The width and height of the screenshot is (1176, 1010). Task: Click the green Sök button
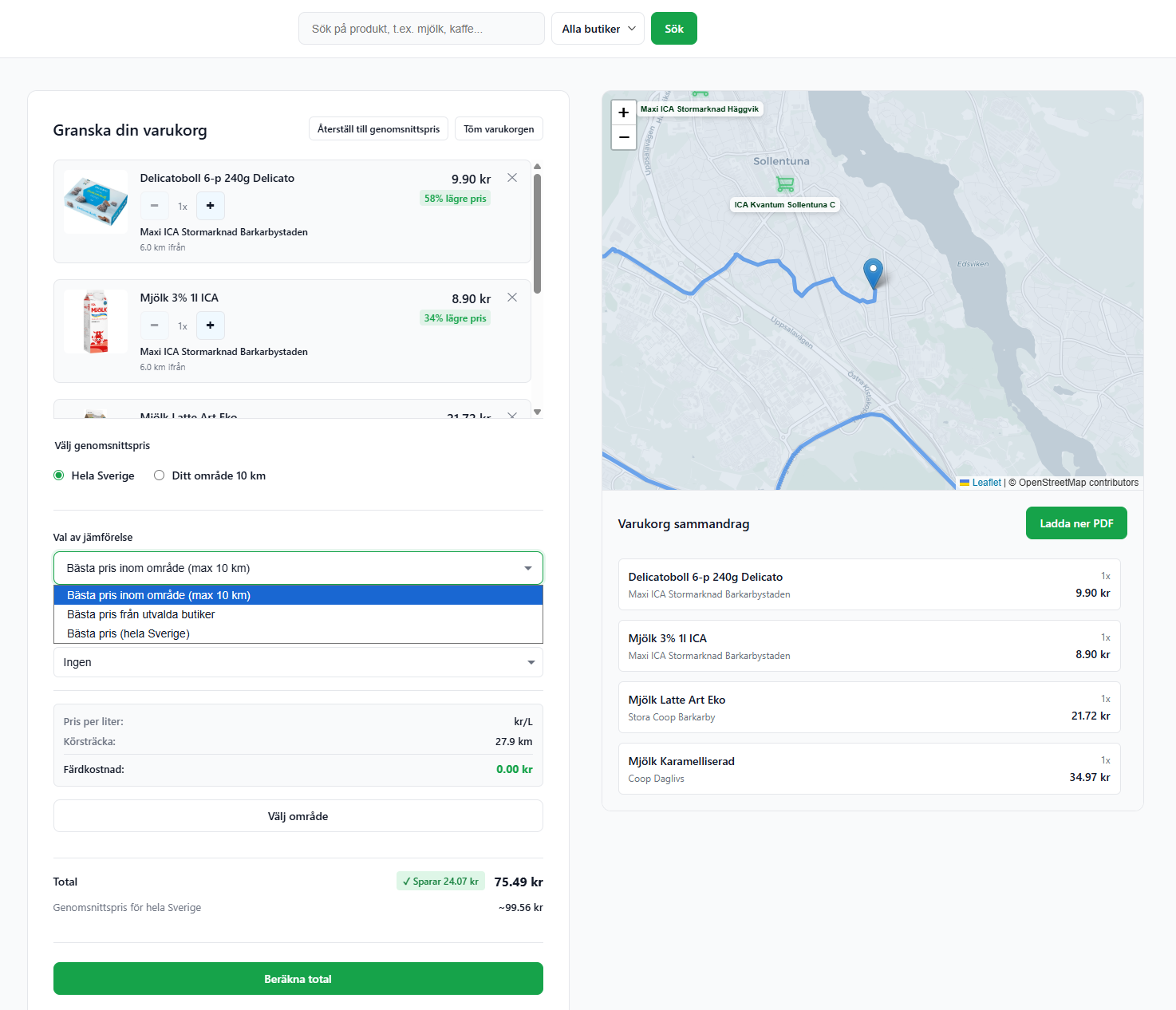674,29
